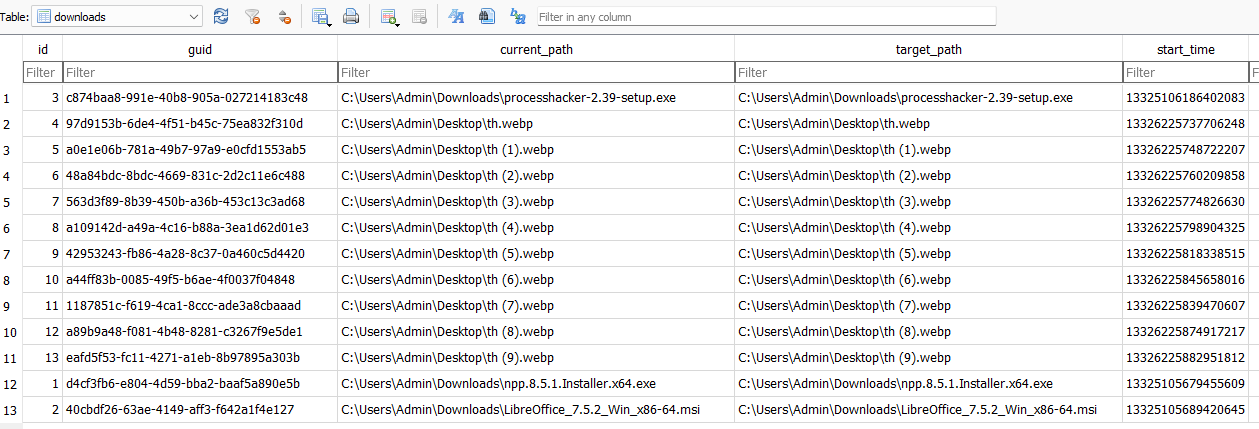The height and width of the screenshot is (429, 1259).
Task: Sort by the guid column header
Action: pos(199,48)
